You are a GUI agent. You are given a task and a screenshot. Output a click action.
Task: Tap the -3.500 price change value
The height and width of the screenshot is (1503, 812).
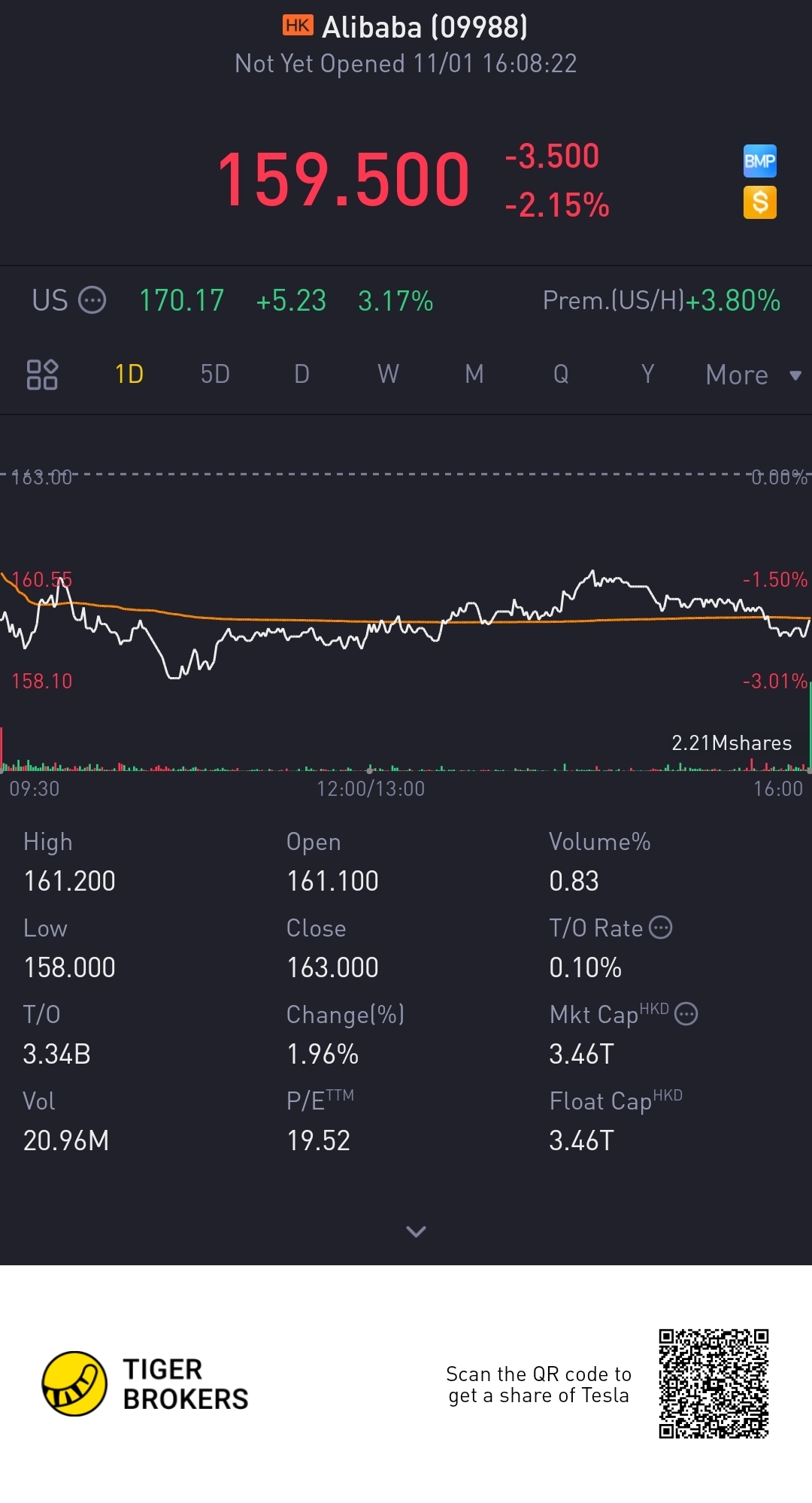[x=552, y=156]
